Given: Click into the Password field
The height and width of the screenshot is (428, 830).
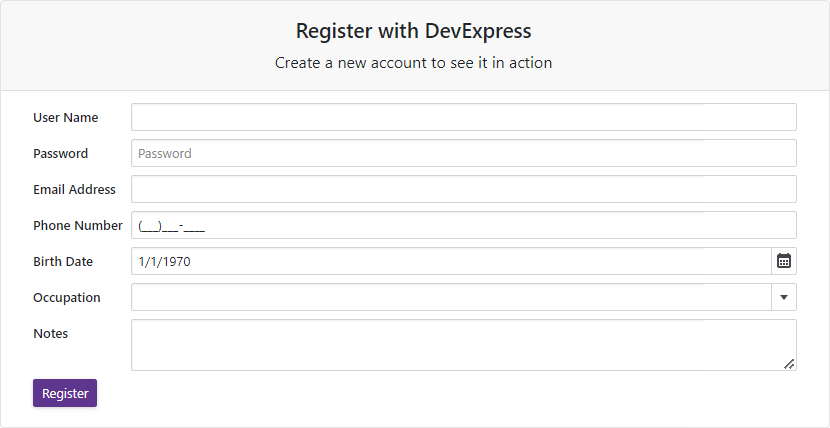Looking at the screenshot, I should (463, 153).
